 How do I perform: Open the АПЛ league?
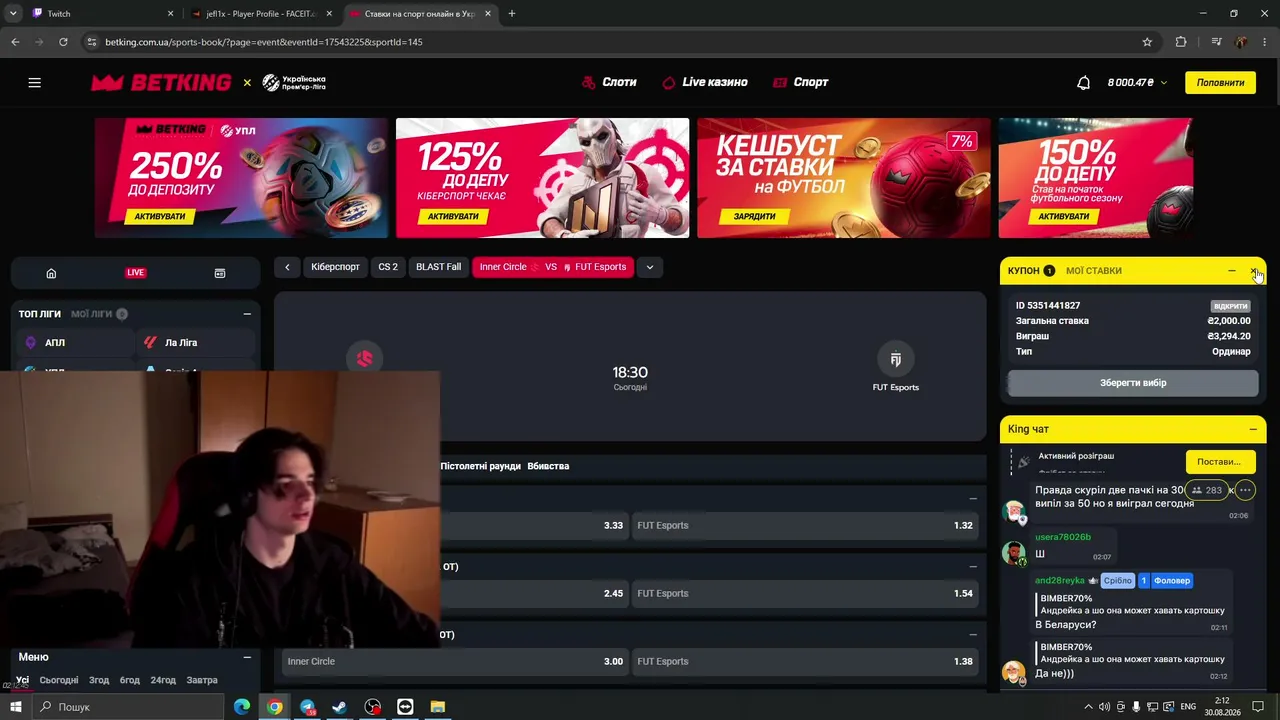pos(75,343)
